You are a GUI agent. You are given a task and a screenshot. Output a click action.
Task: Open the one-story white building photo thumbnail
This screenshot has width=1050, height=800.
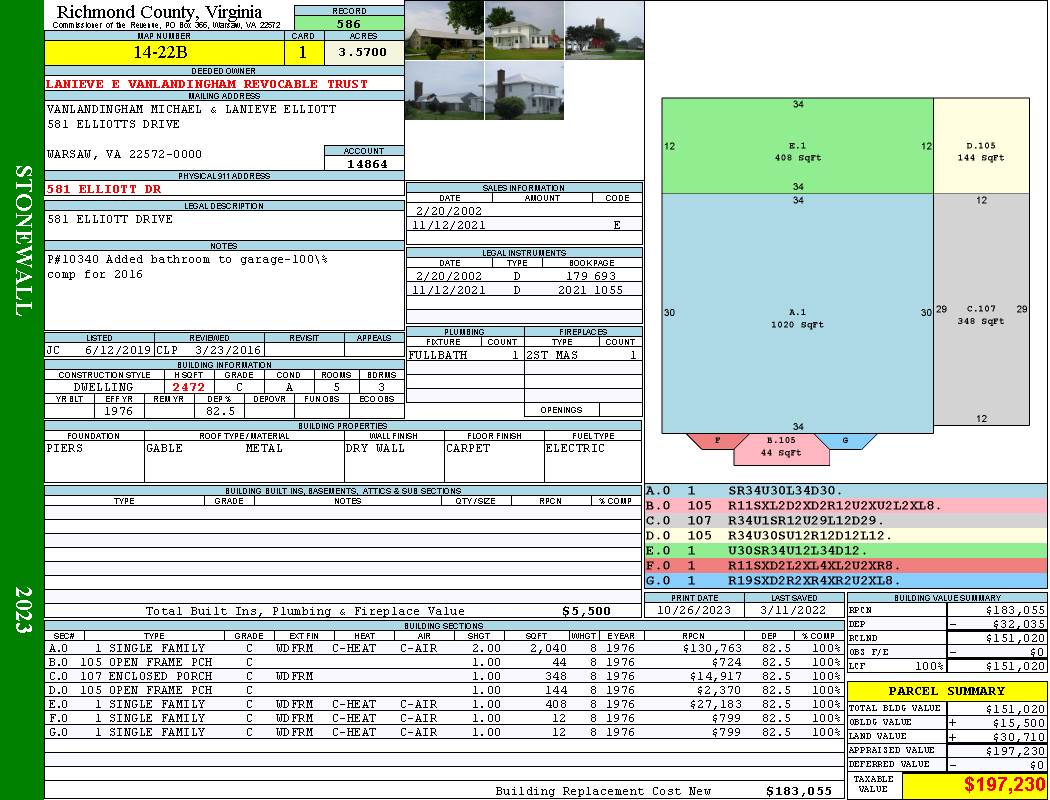click(x=445, y=30)
